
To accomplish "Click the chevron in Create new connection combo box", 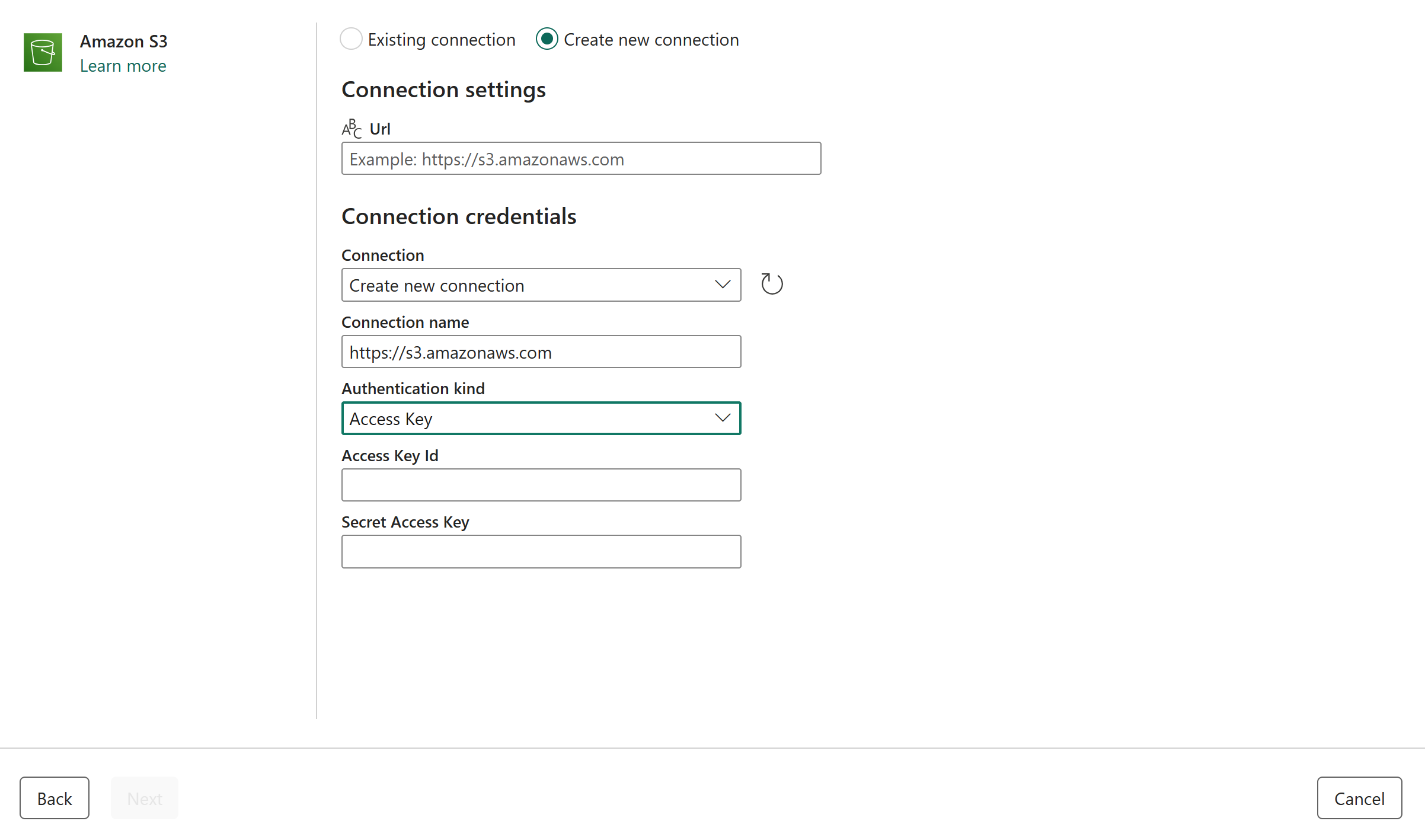I will point(722,285).
